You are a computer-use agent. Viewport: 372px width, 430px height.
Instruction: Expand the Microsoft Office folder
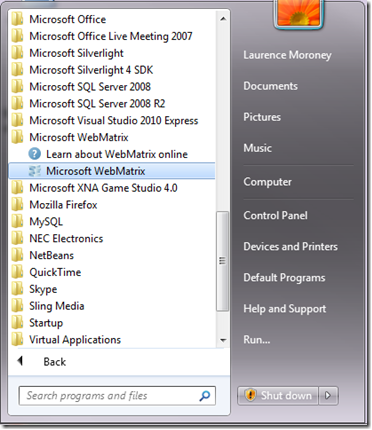tap(112, 19)
